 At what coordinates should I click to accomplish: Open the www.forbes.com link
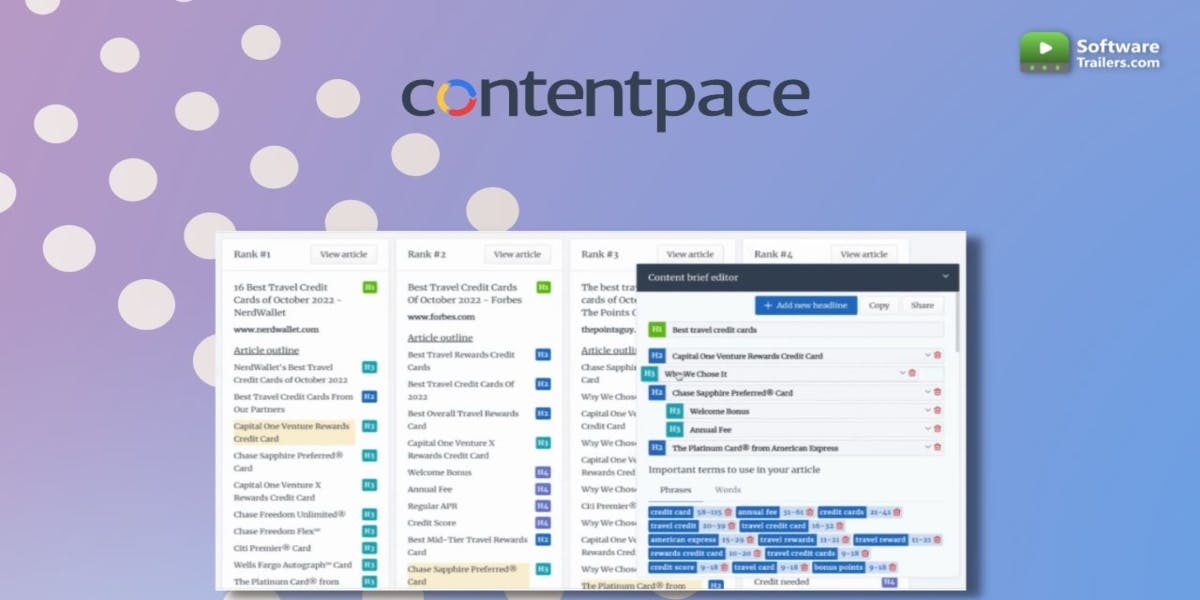pos(440,316)
